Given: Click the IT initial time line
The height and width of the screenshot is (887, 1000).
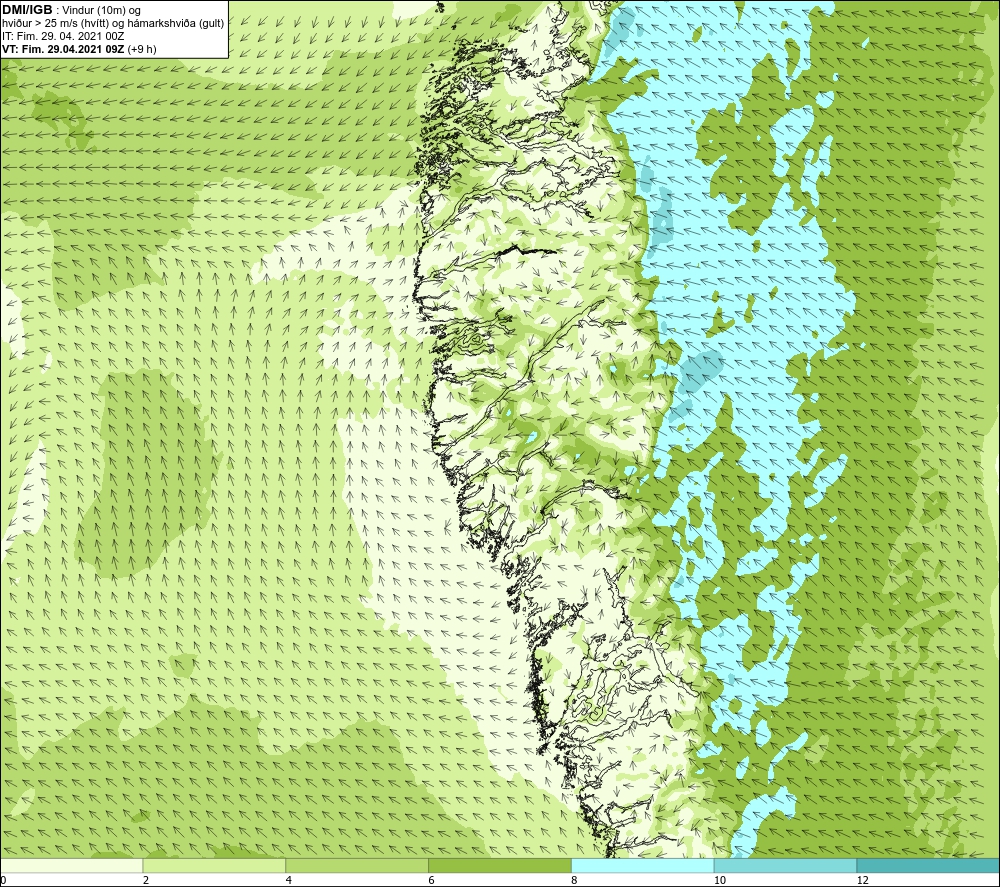Looking at the screenshot, I should pos(63,36).
